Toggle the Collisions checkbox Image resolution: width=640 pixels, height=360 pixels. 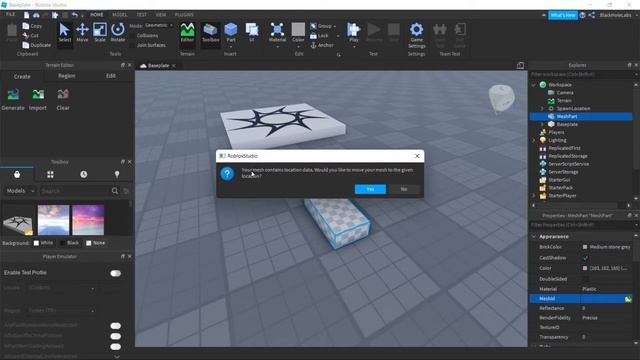pyautogui.click(x=132, y=36)
